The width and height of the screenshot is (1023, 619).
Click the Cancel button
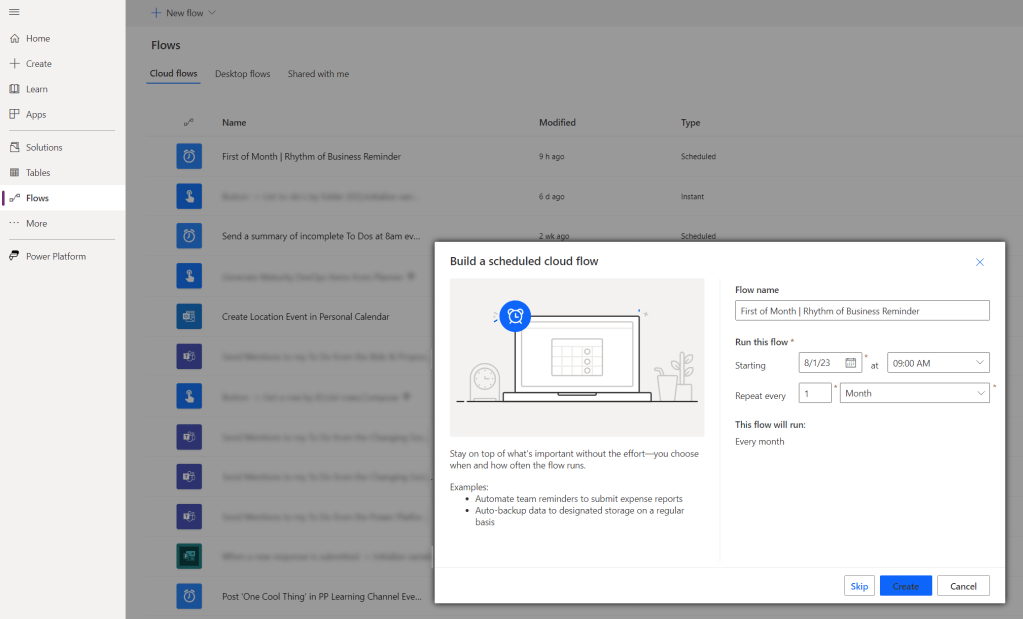(x=963, y=586)
